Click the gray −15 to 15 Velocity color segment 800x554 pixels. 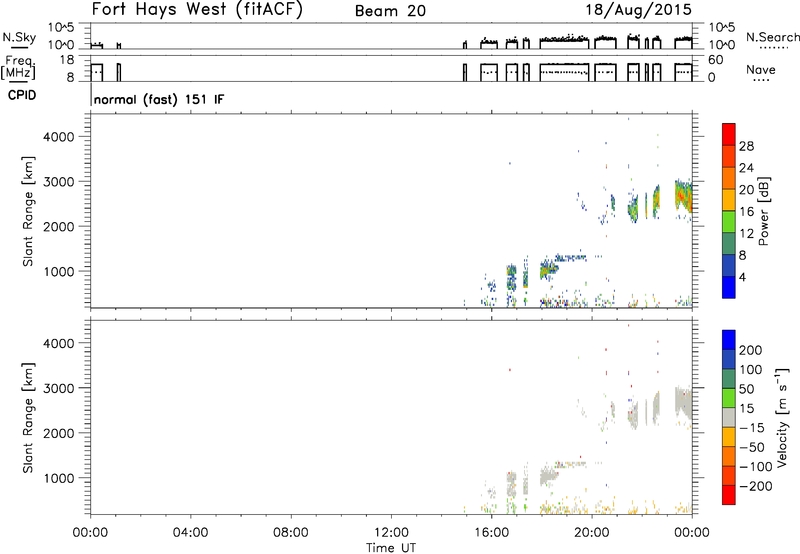tap(729, 417)
